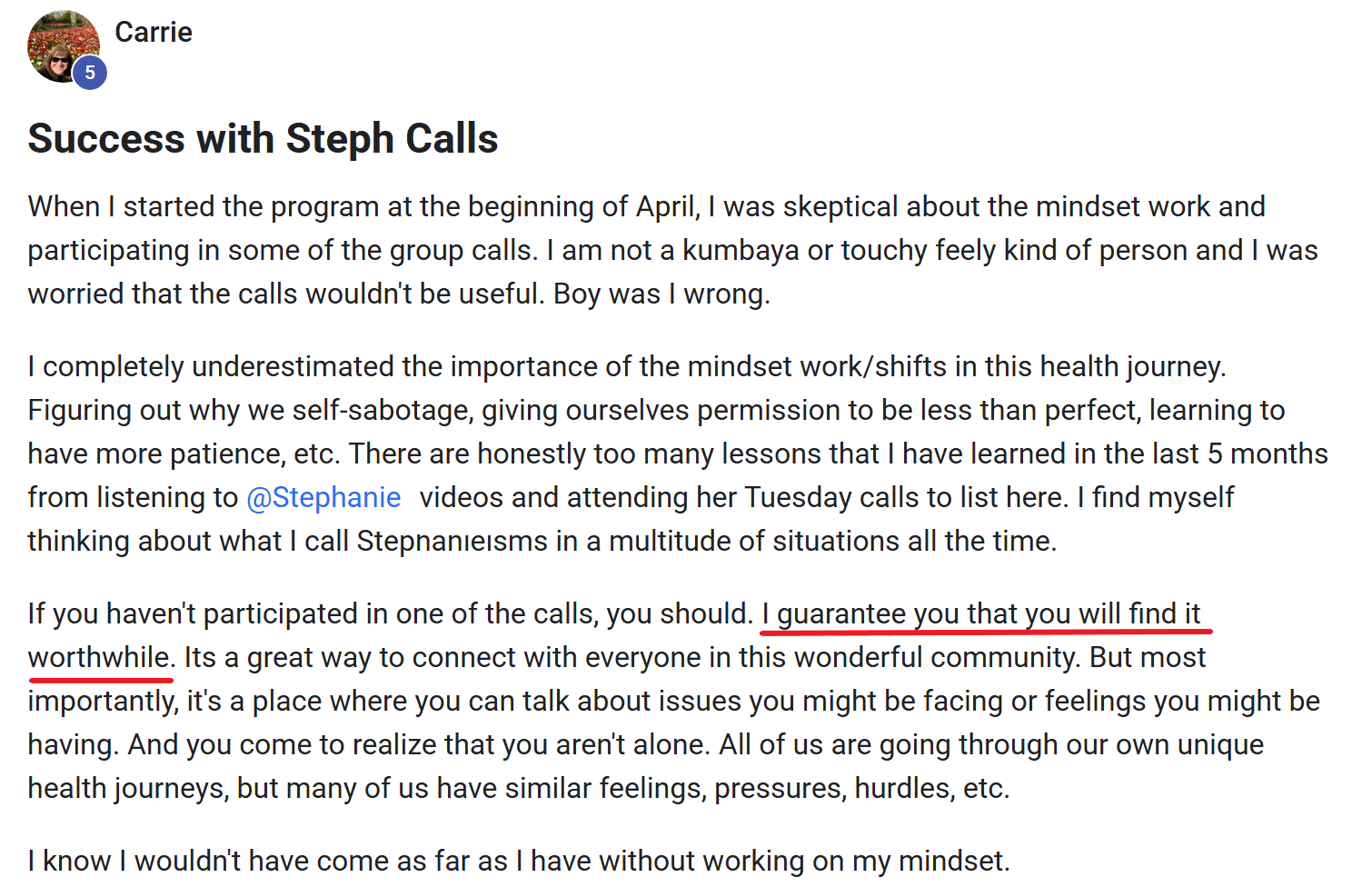The width and height of the screenshot is (1372, 887).
Task: Click the red-underlined word "worthwhile"
Action: (x=100, y=658)
